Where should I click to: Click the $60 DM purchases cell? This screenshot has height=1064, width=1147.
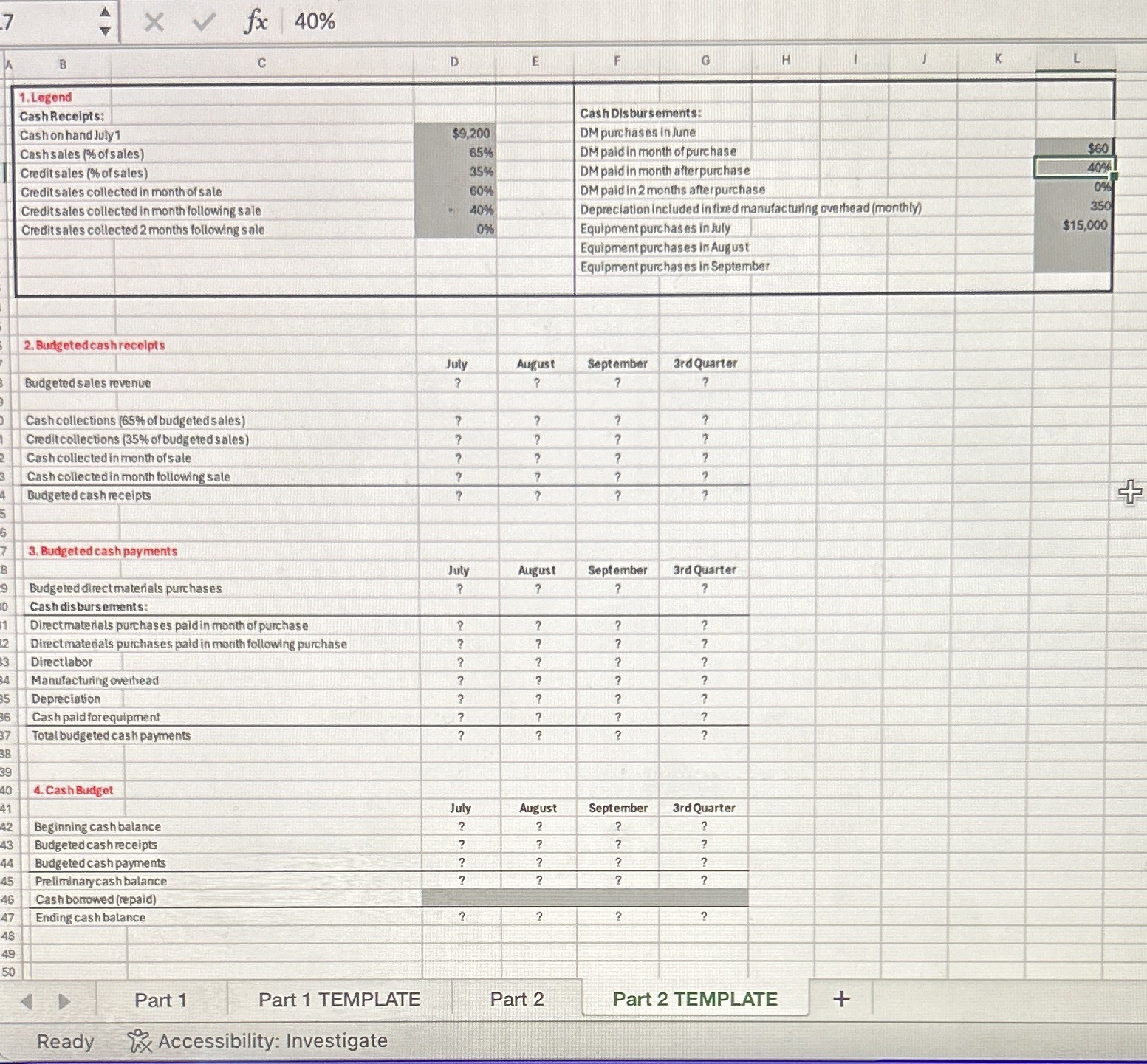[1074, 148]
